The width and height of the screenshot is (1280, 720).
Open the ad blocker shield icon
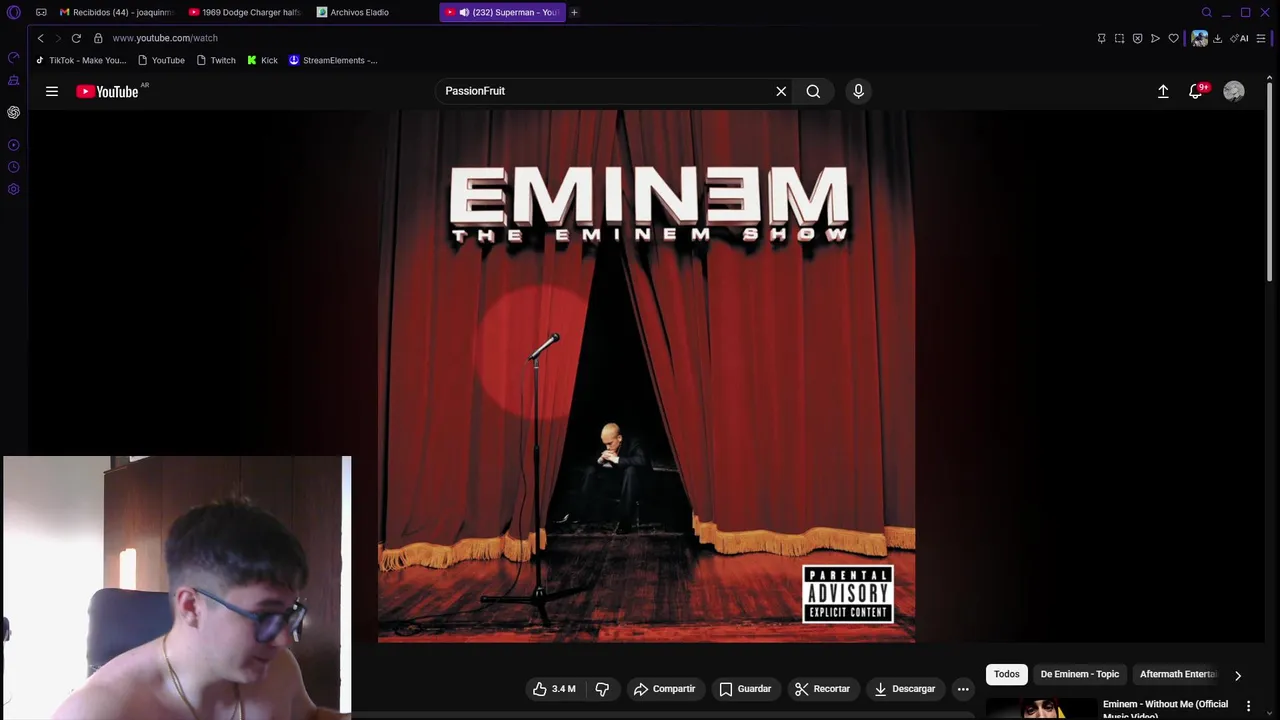tap(1137, 38)
